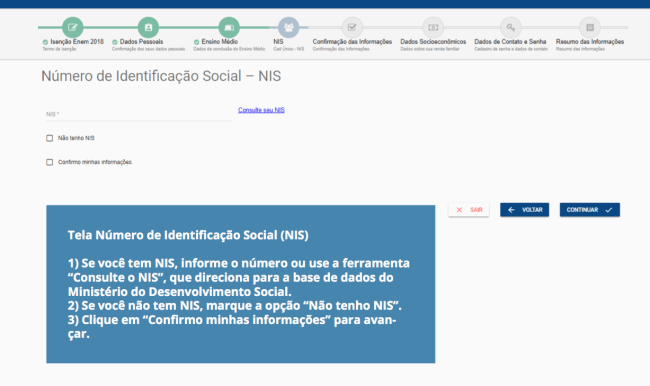
Task: Click the Isenção Enem 2018 step icon
Action: (x=73, y=27)
